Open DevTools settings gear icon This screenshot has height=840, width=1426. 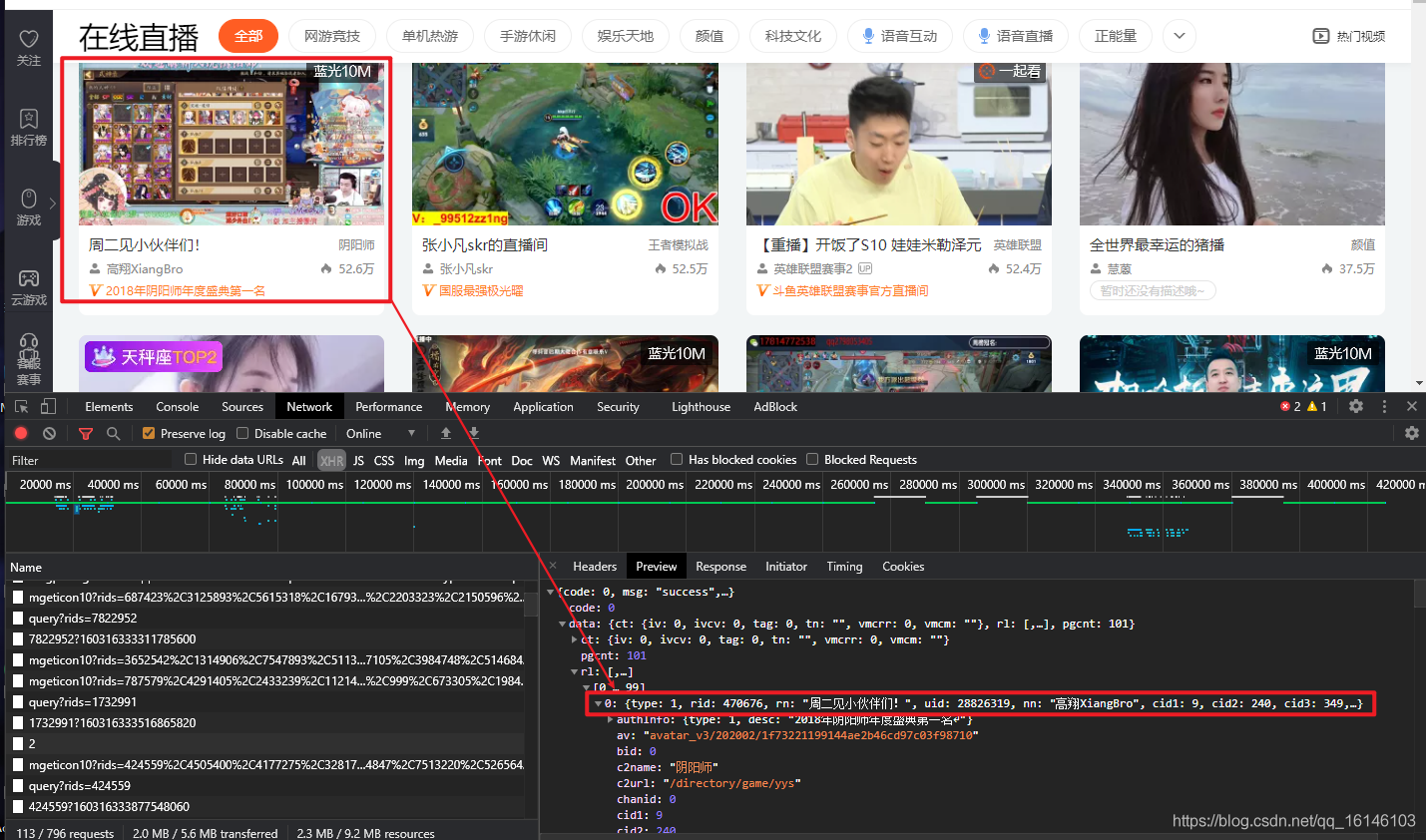point(1356,406)
